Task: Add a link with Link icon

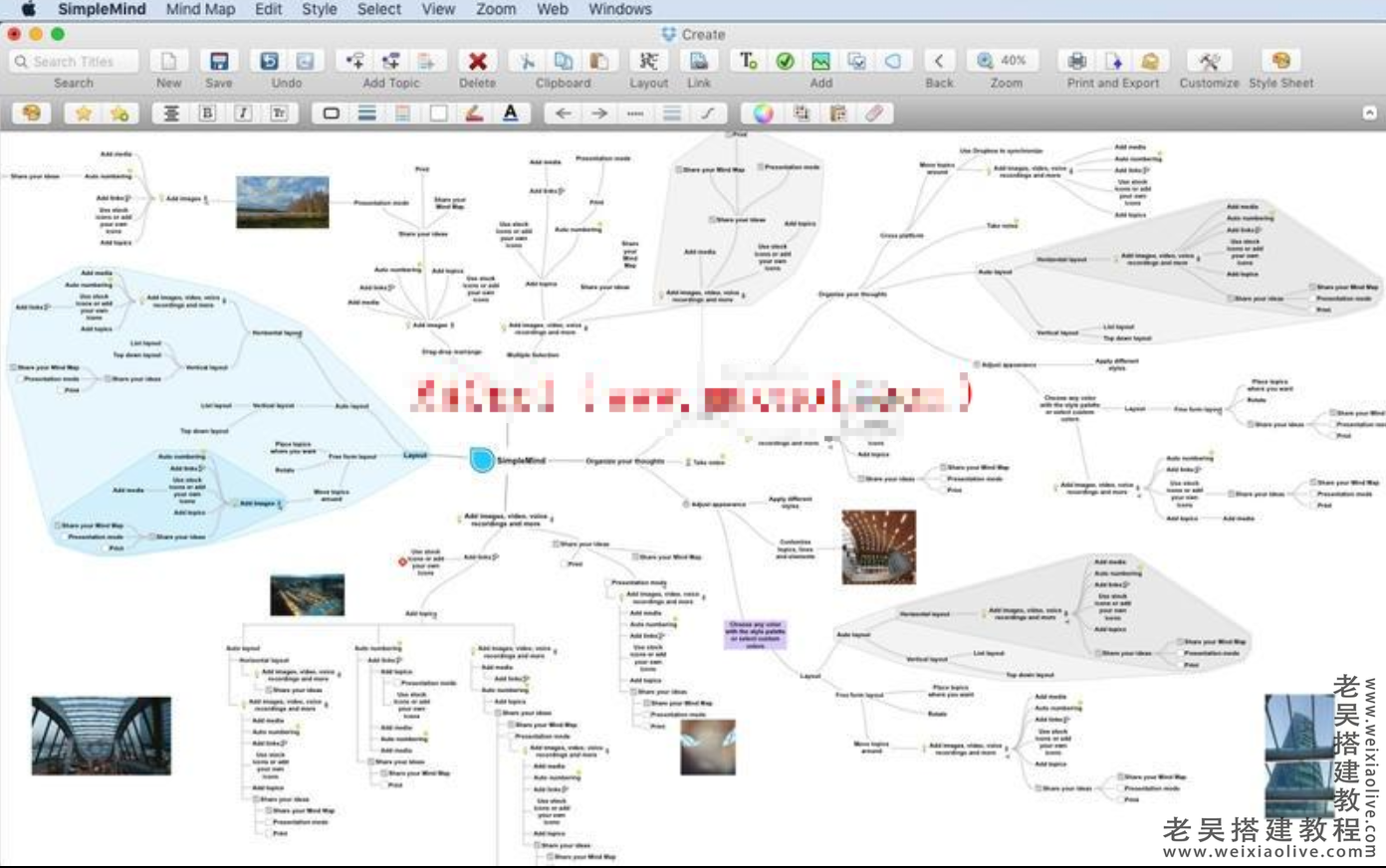Action: click(x=699, y=61)
